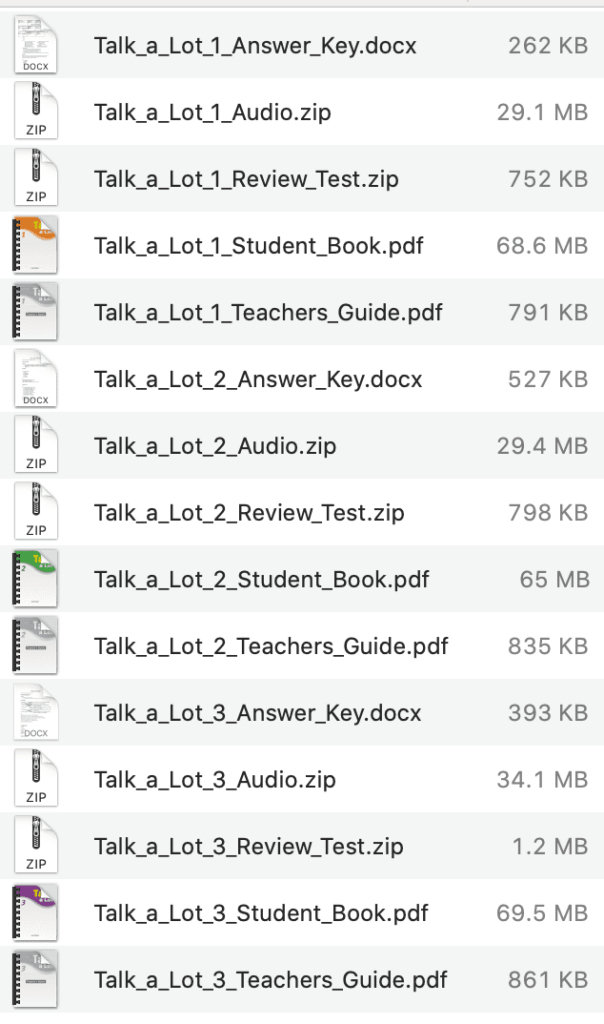Select the DOCX icon for Talk_a_Lot_2_Answer_Key

[x=35, y=379]
